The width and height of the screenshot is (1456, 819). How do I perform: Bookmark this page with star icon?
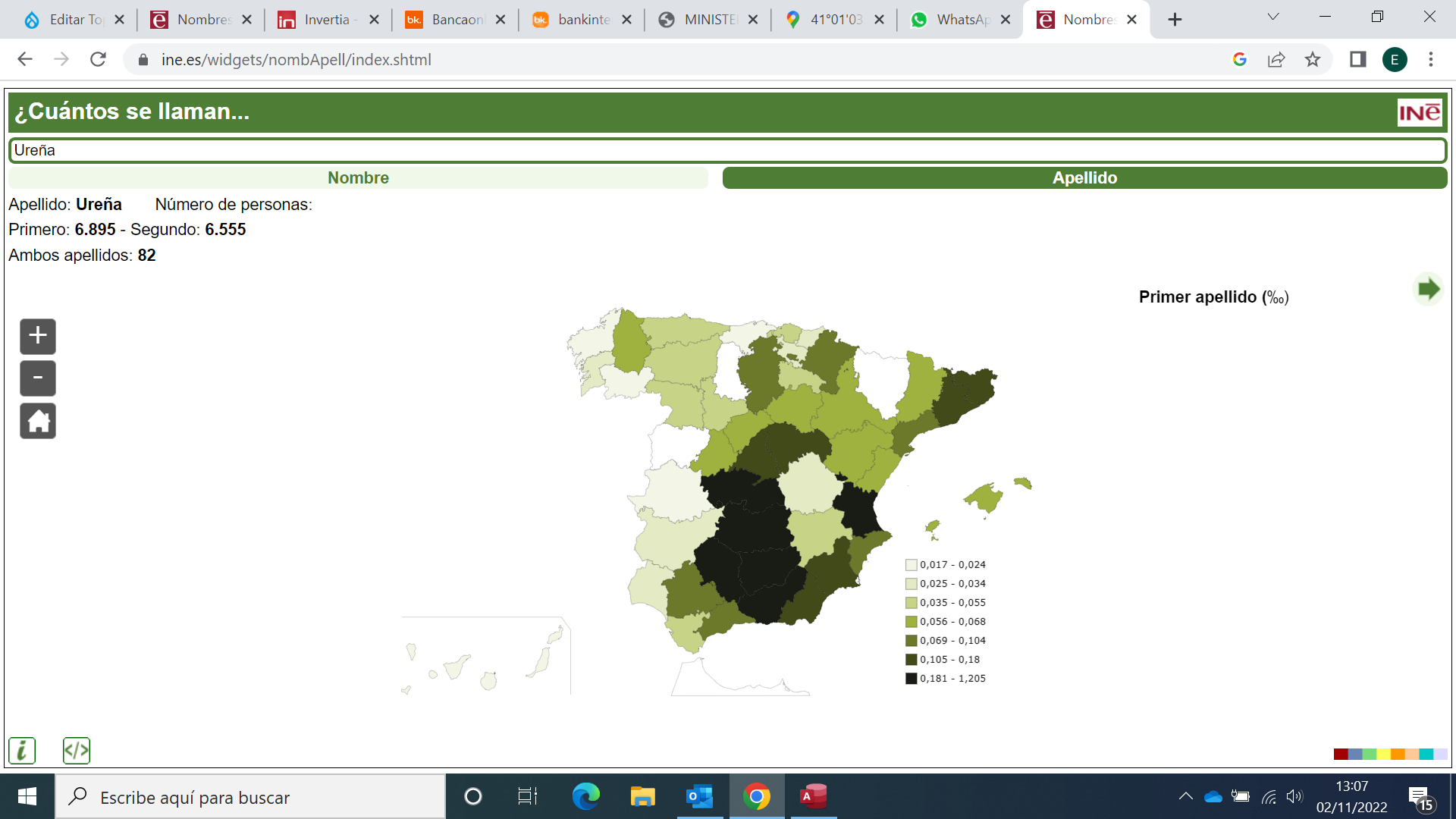(x=1313, y=59)
